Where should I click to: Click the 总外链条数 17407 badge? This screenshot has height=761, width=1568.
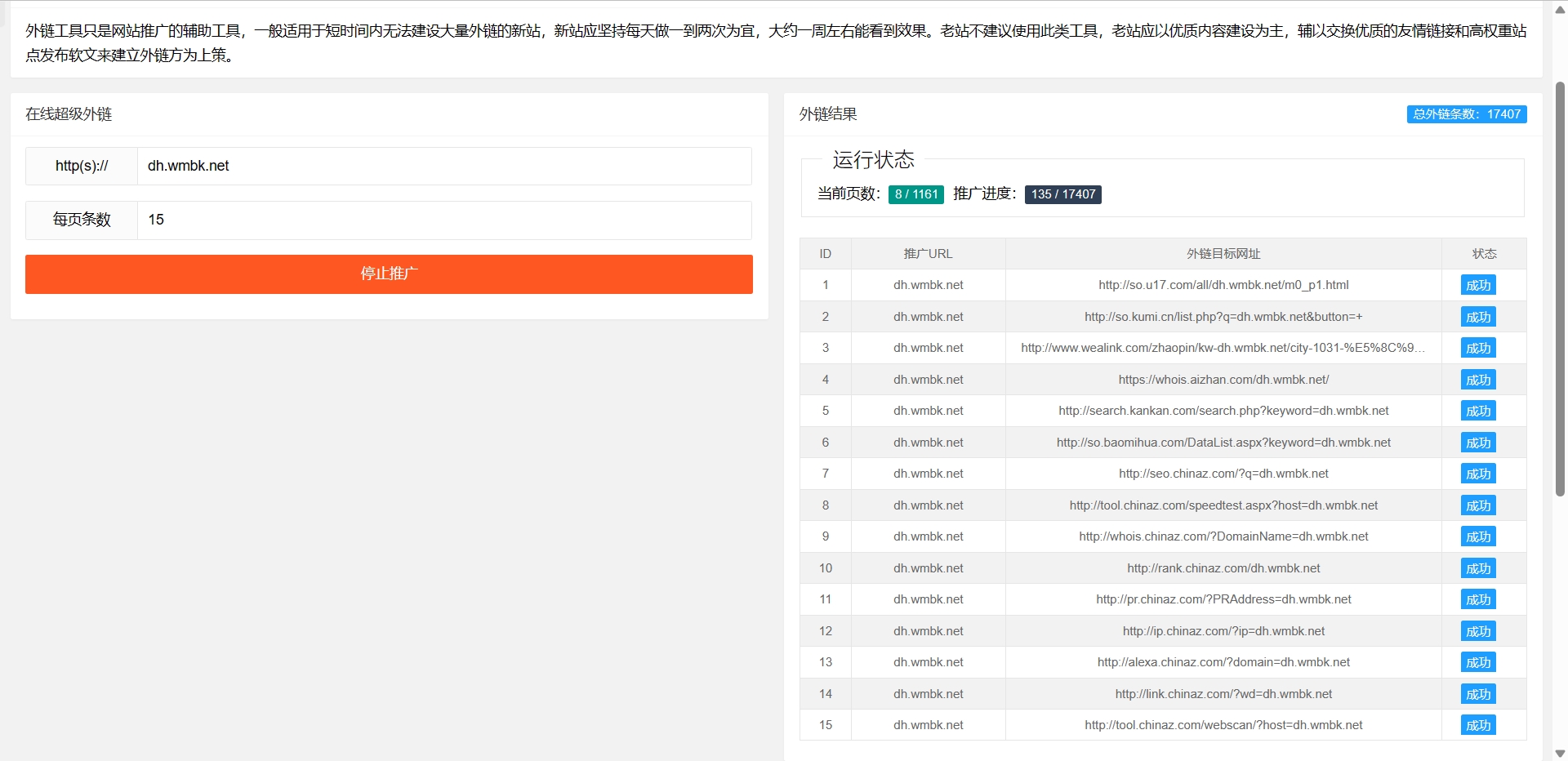pos(1466,114)
